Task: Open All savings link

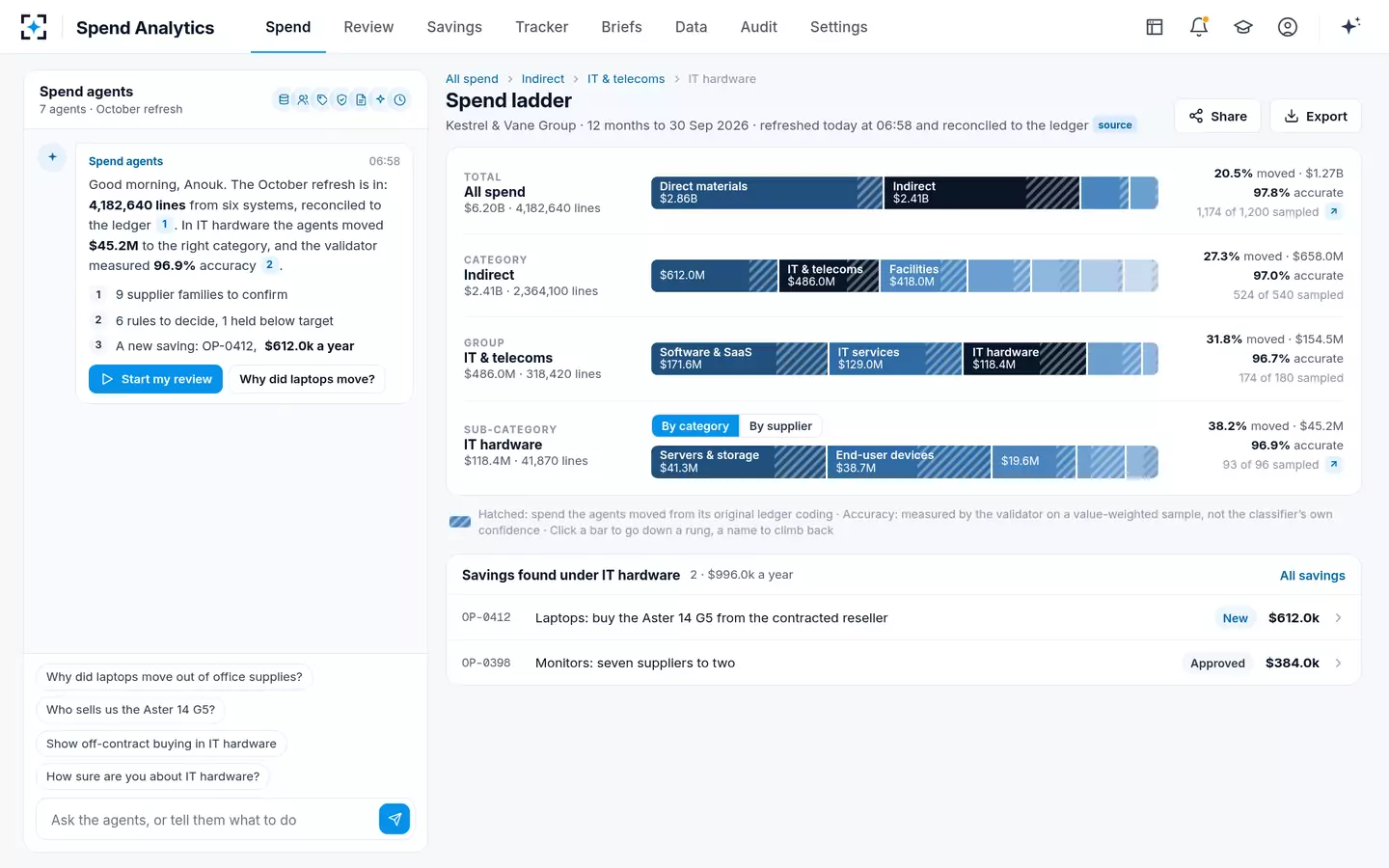Action: [1312, 576]
